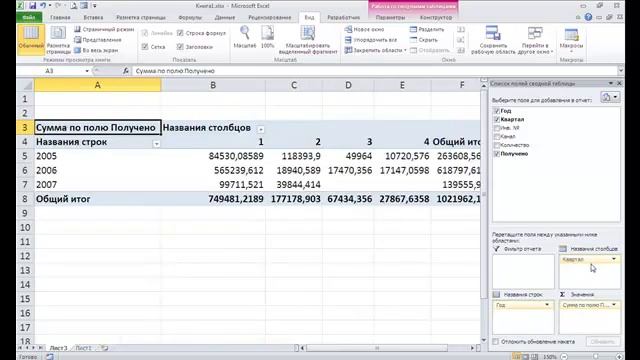Image resolution: width=640 pixels, height=360 pixels.
Task: Set zoom to 100% icon
Action: pos(267,37)
